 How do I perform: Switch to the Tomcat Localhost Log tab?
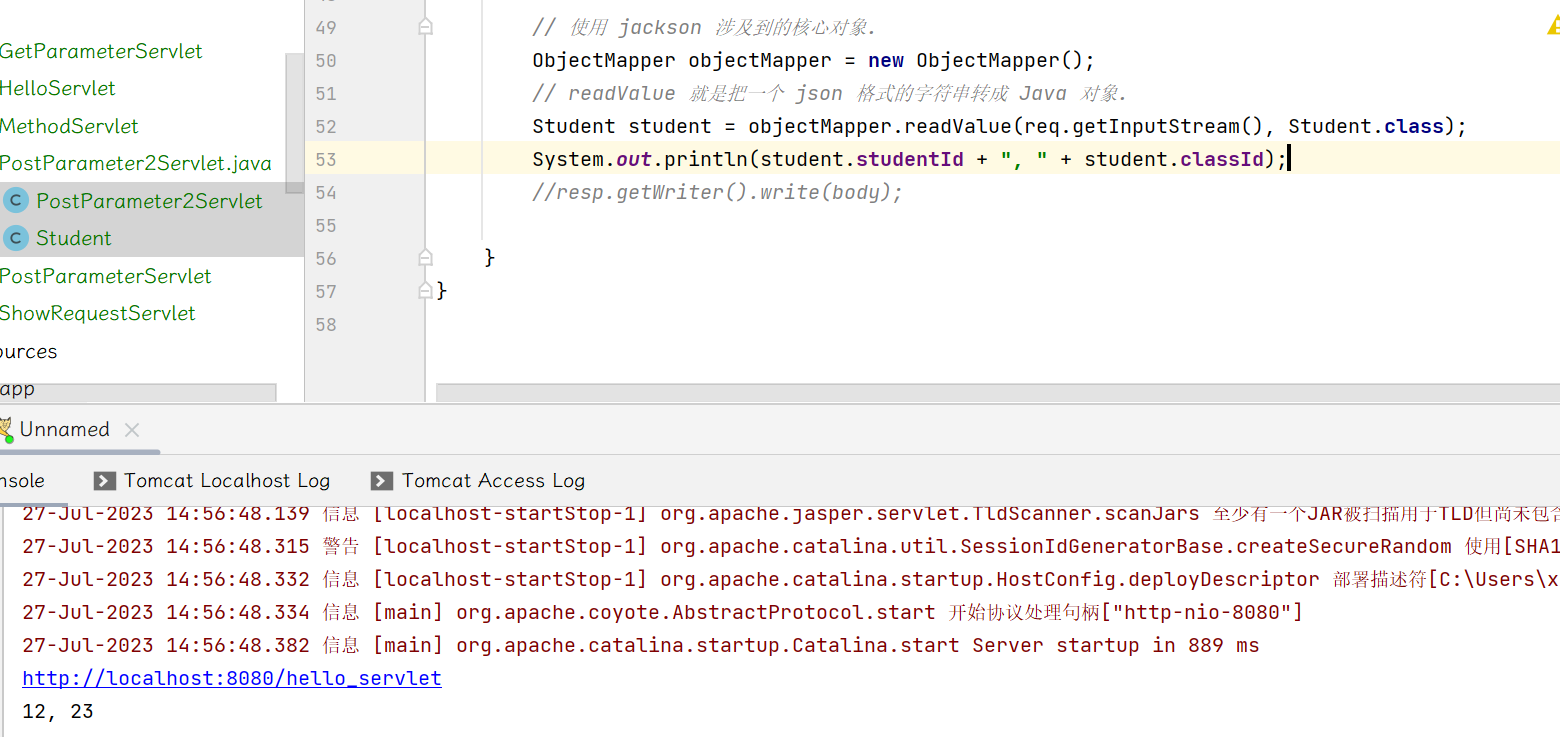coord(212,481)
